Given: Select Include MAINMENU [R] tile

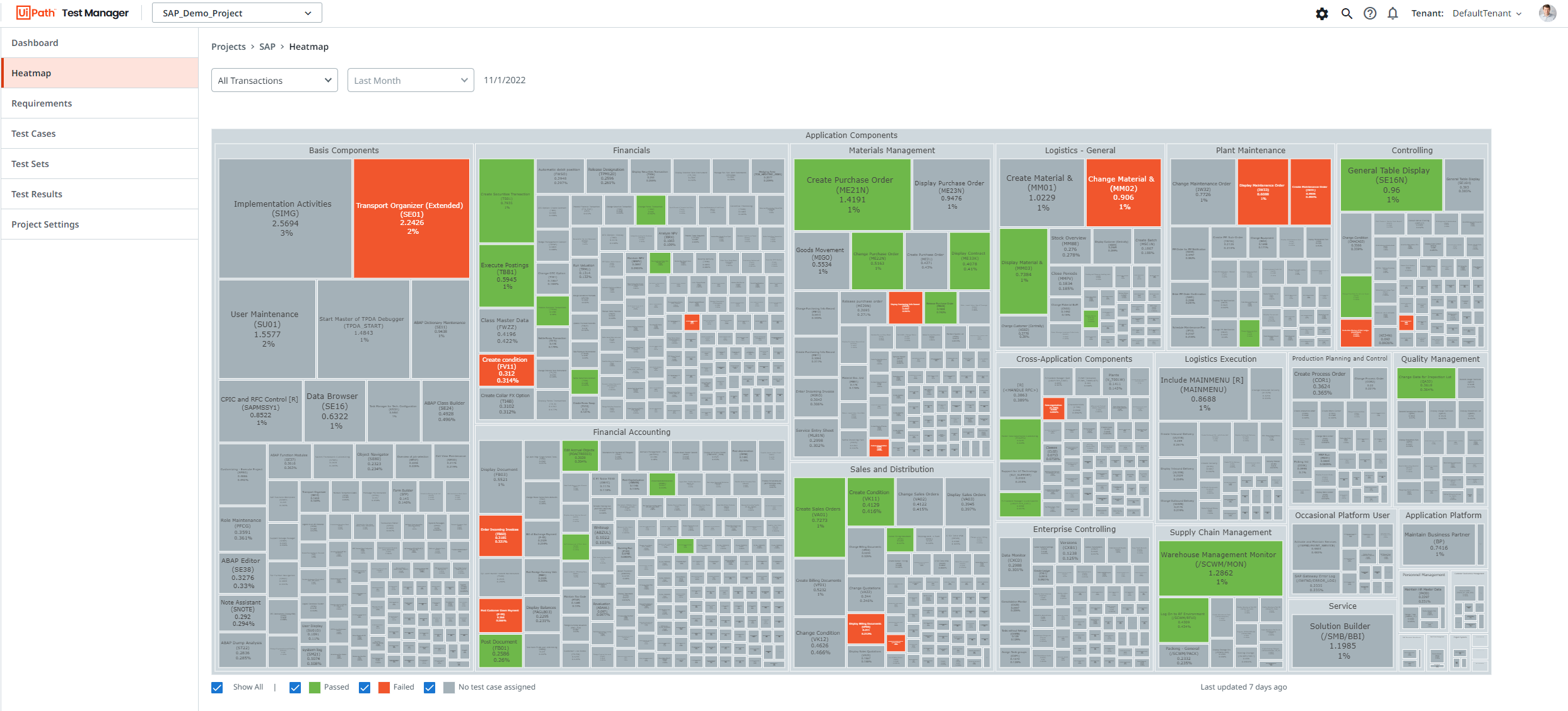Looking at the screenshot, I should coord(1203,394).
